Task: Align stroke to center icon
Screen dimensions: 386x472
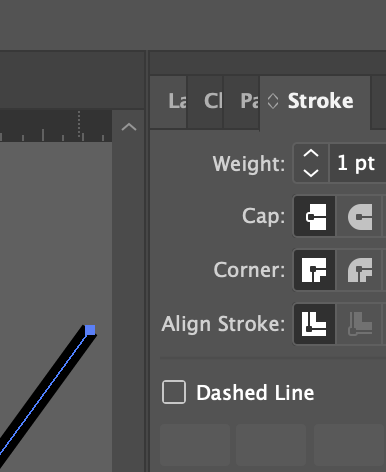Action: tap(314, 324)
